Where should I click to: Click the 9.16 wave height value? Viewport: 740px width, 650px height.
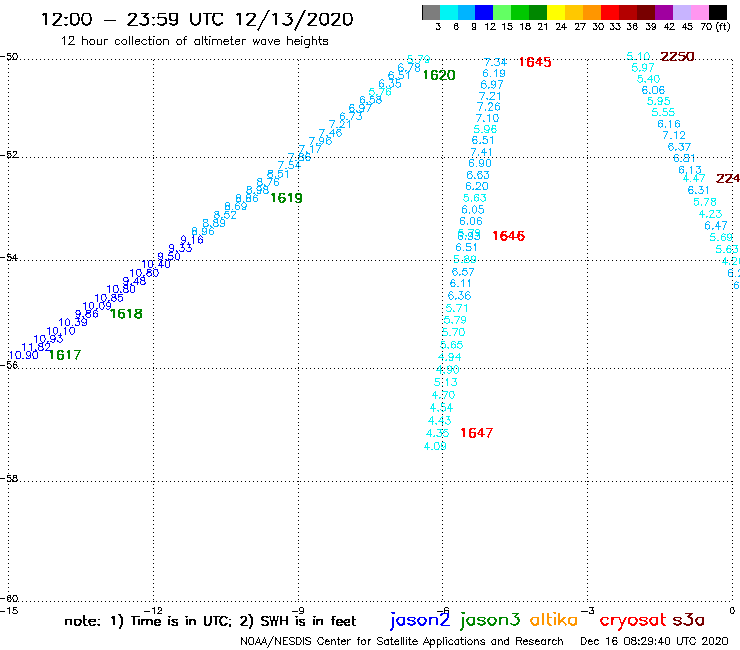click(x=192, y=240)
